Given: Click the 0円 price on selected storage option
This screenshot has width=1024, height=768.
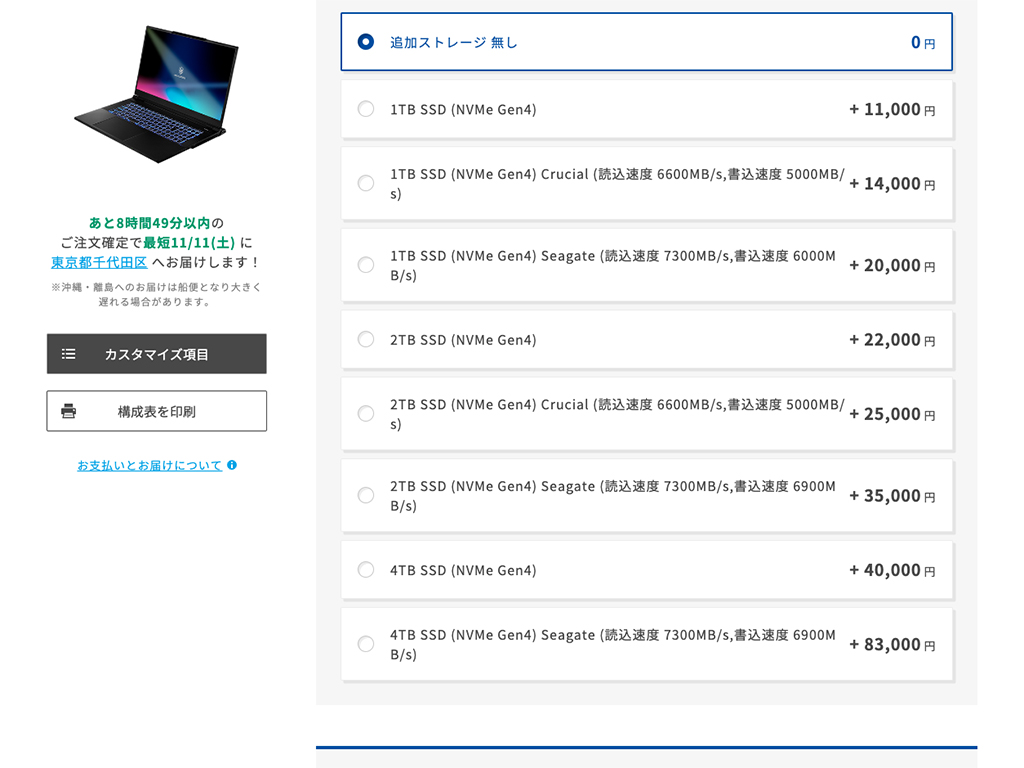Looking at the screenshot, I should [923, 42].
